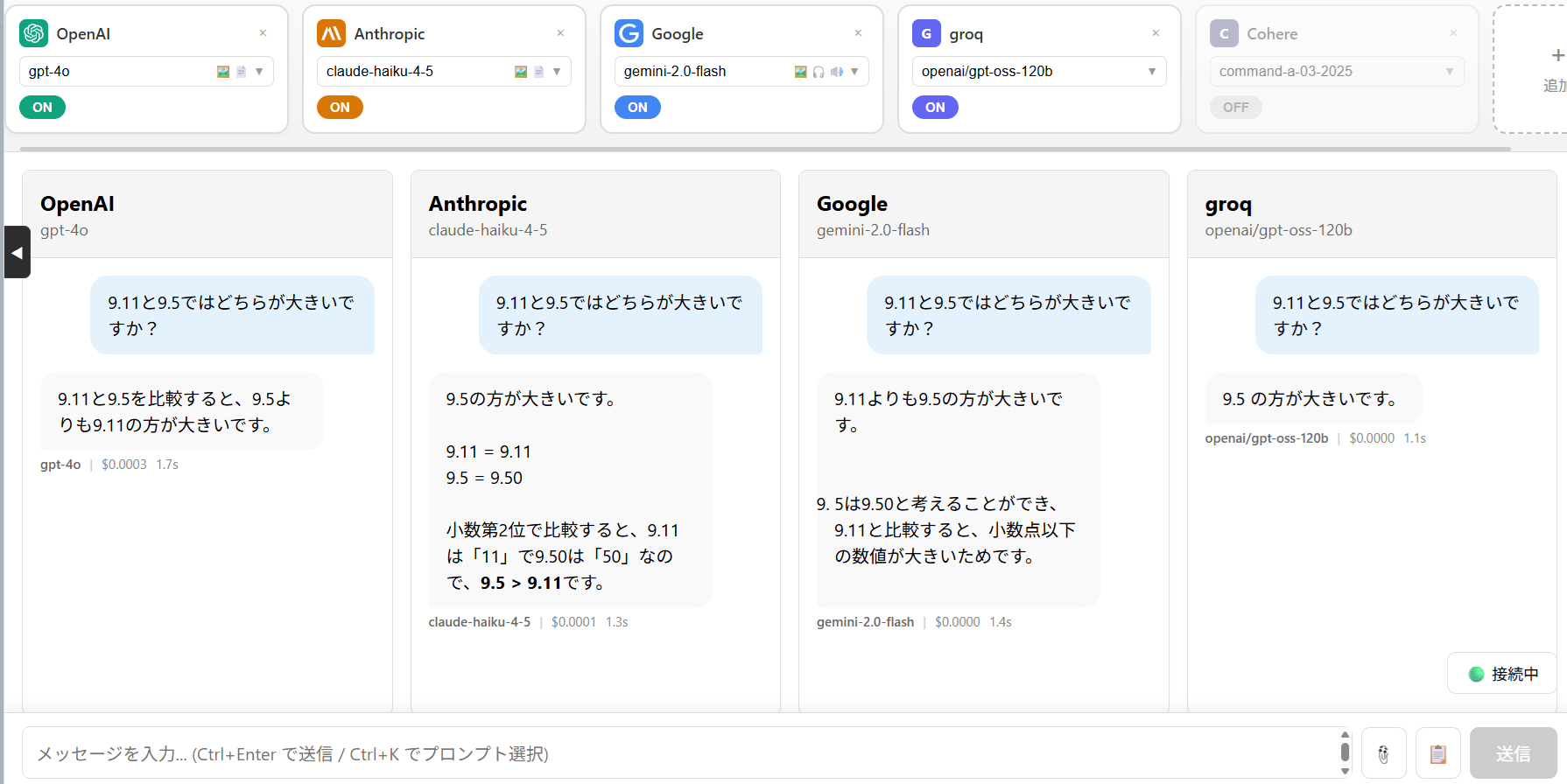The height and width of the screenshot is (784, 1567).
Task: Click the image support icon in claude-haiku-4-5 selector
Action: (521, 72)
